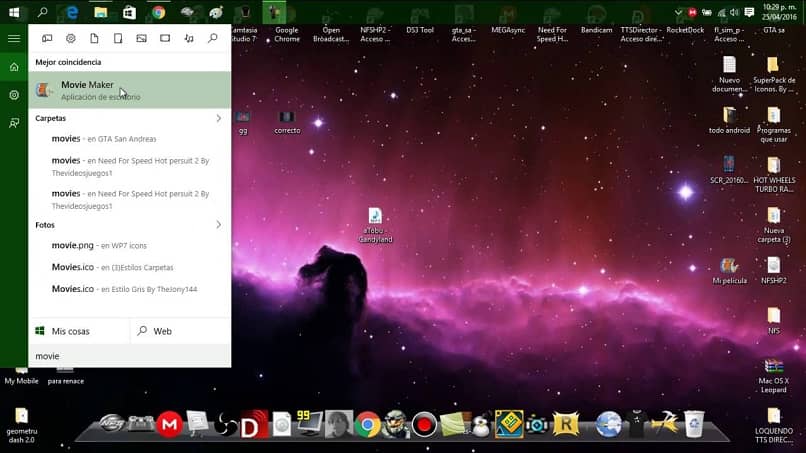806x453 pixels.
Task: Filter search results by apps icon
Action: [47, 39]
